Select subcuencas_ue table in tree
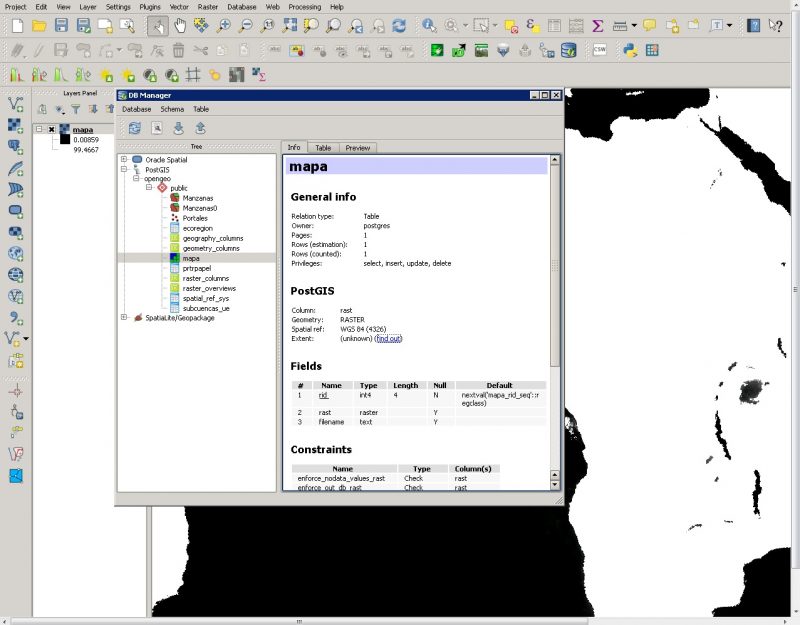The height and width of the screenshot is (625, 800). (x=206, y=309)
